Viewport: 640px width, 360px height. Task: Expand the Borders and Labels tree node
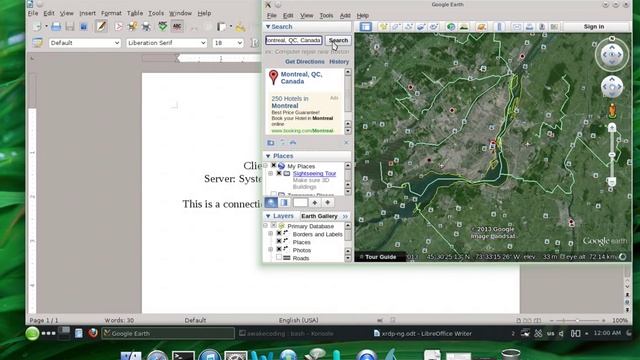click(270, 233)
